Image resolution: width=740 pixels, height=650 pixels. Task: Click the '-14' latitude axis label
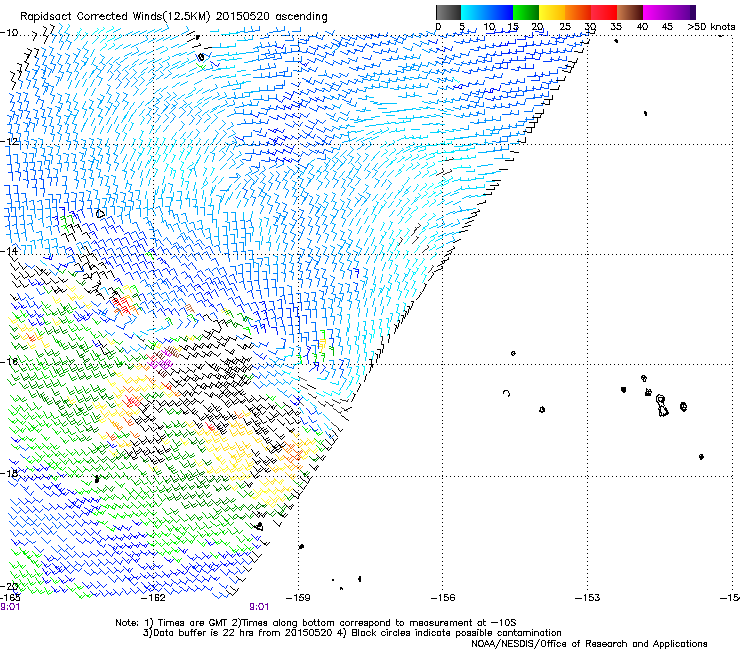click(x=9, y=251)
